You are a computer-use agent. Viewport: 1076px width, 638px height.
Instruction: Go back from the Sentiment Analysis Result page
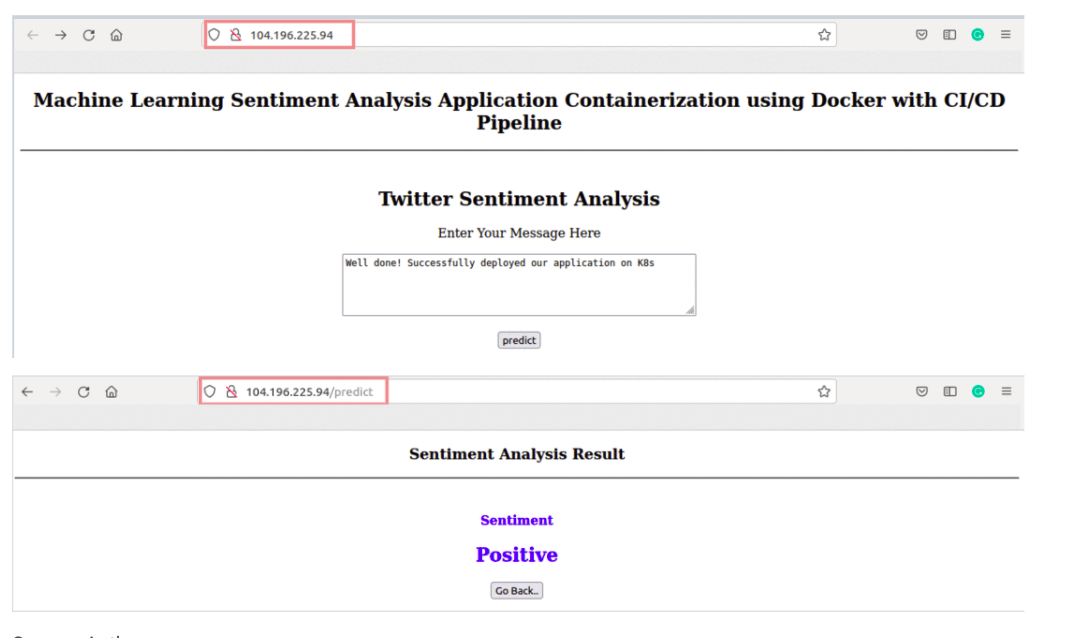pyautogui.click(x=27, y=392)
